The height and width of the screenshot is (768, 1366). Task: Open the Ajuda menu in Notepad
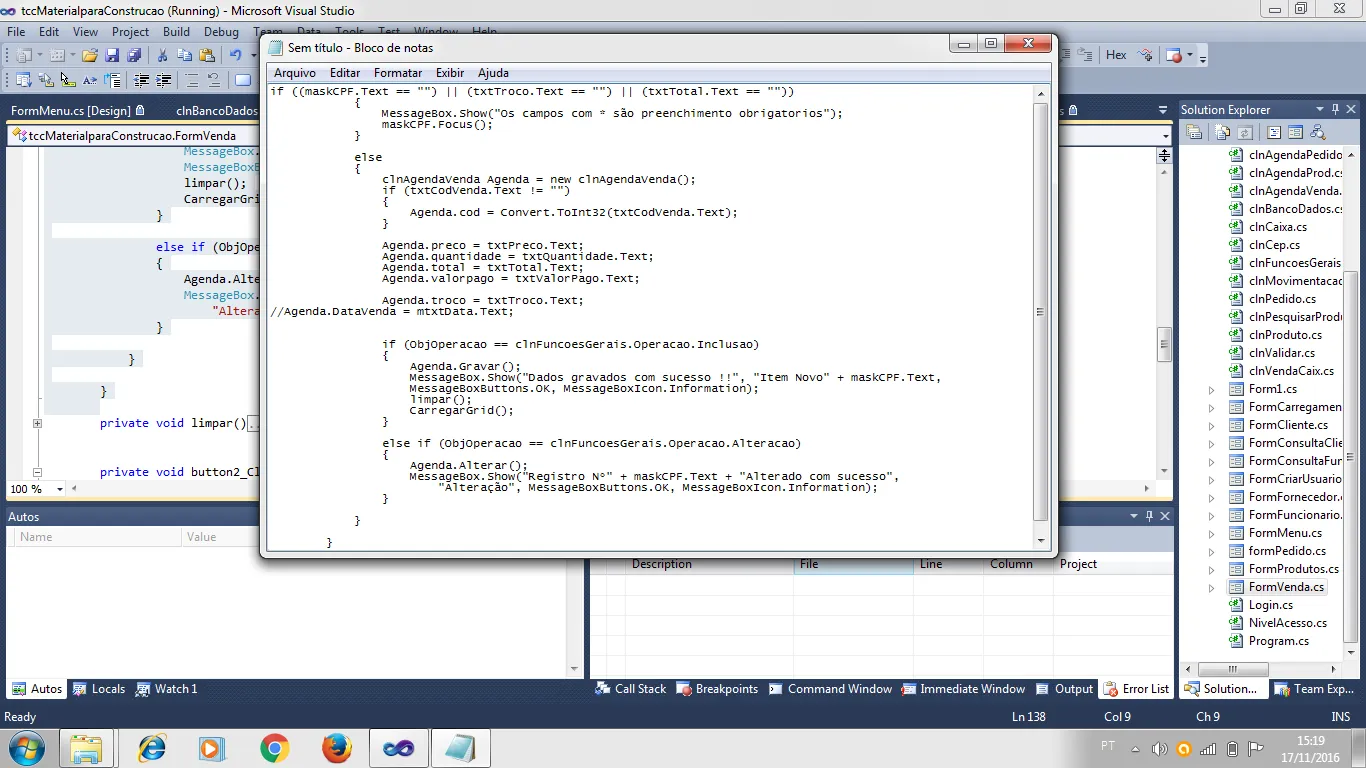coord(493,73)
